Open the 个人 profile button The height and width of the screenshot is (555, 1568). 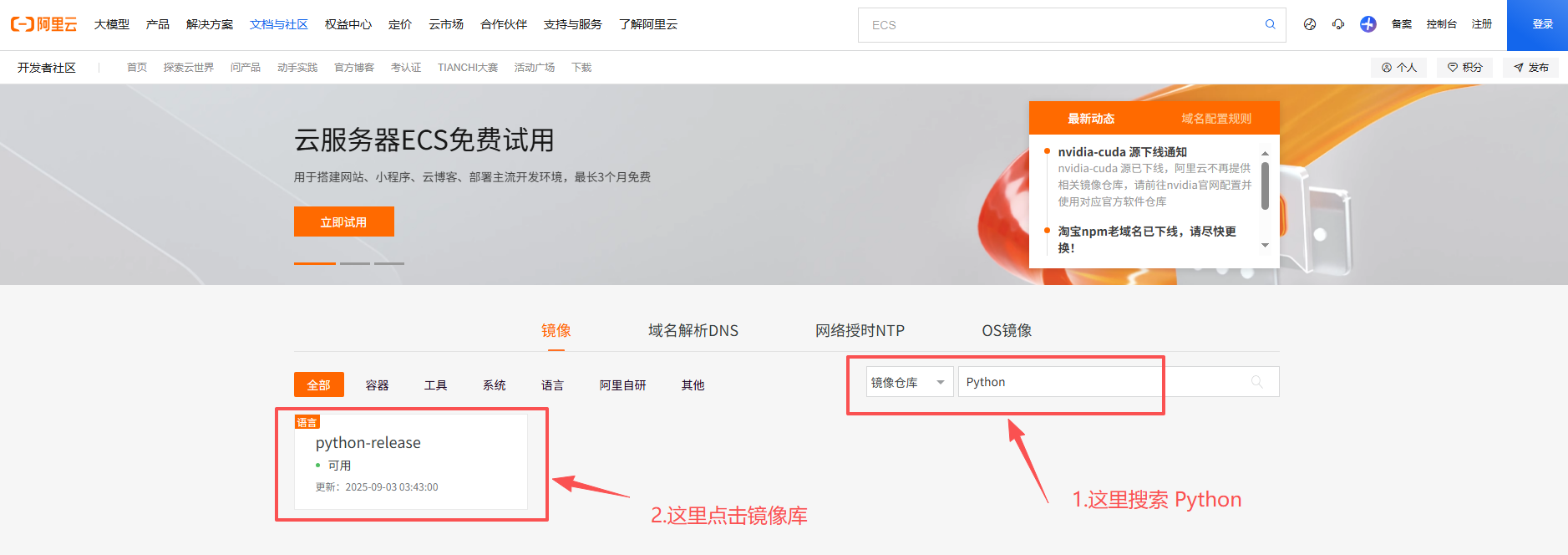1398,68
